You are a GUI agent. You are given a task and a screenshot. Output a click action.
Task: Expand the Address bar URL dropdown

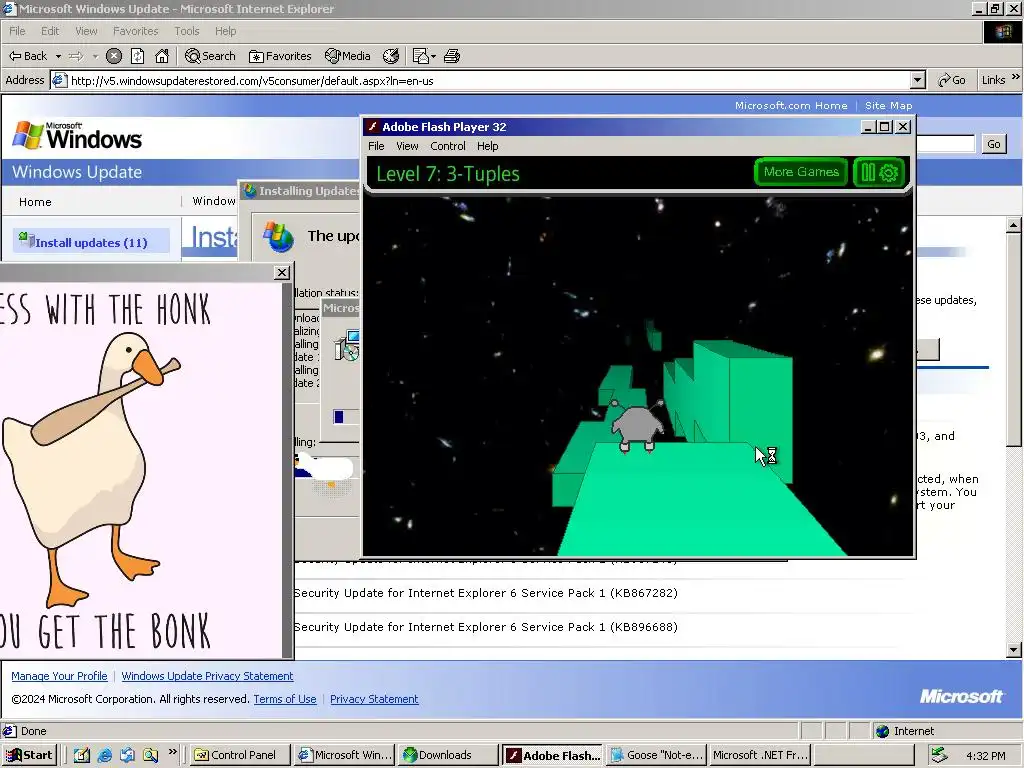(918, 80)
